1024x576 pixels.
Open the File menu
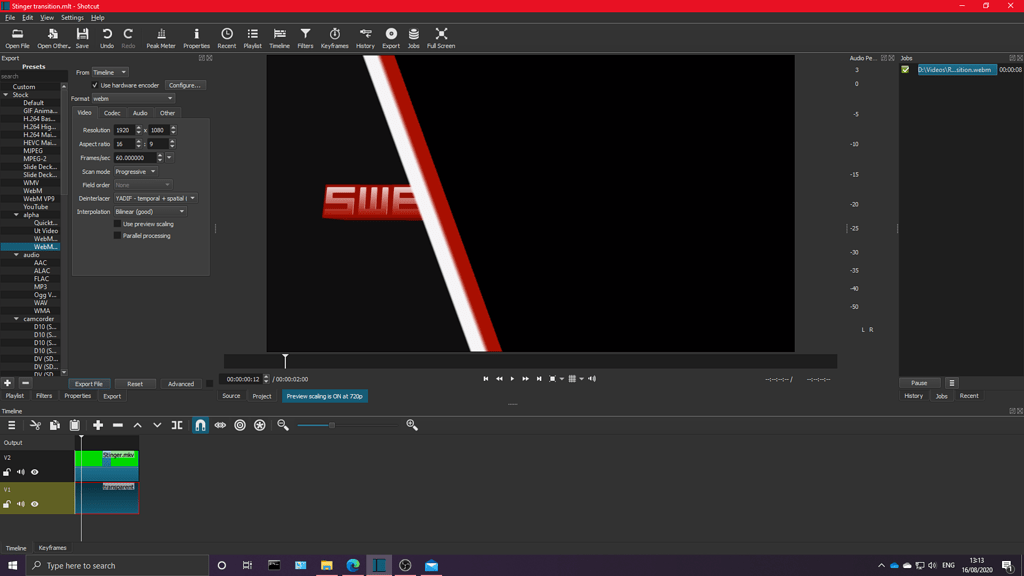pyautogui.click(x=10, y=18)
